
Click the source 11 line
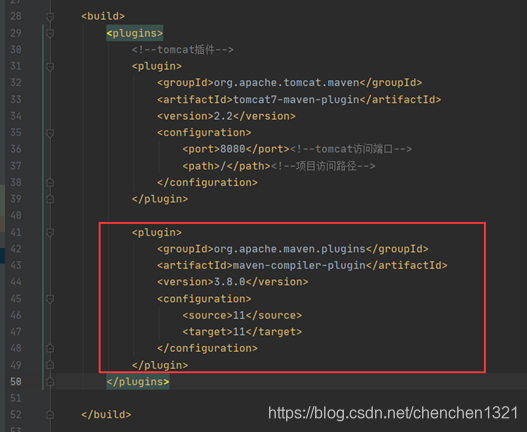point(242,315)
